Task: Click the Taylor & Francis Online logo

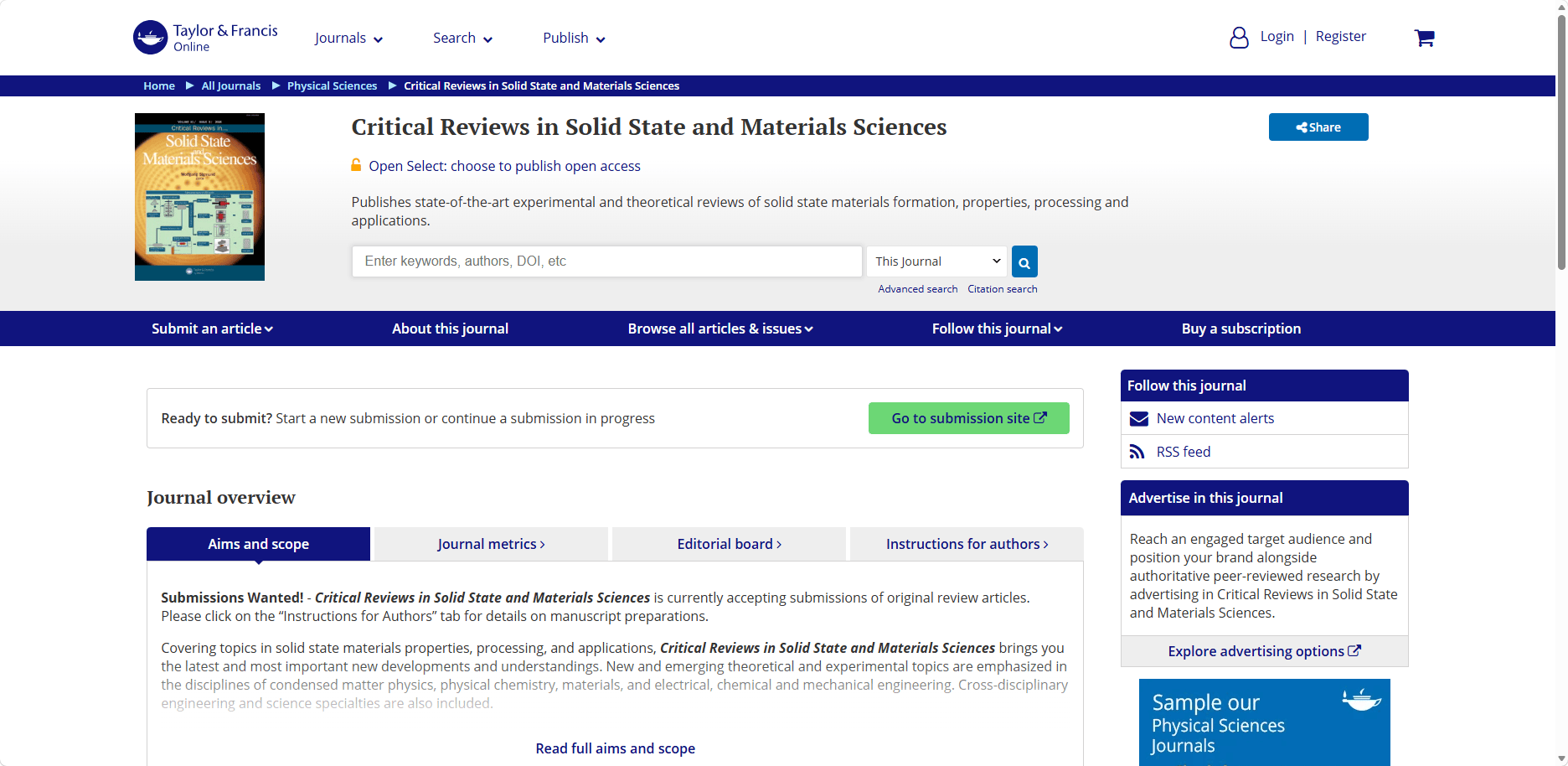Action: tap(205, 38)
